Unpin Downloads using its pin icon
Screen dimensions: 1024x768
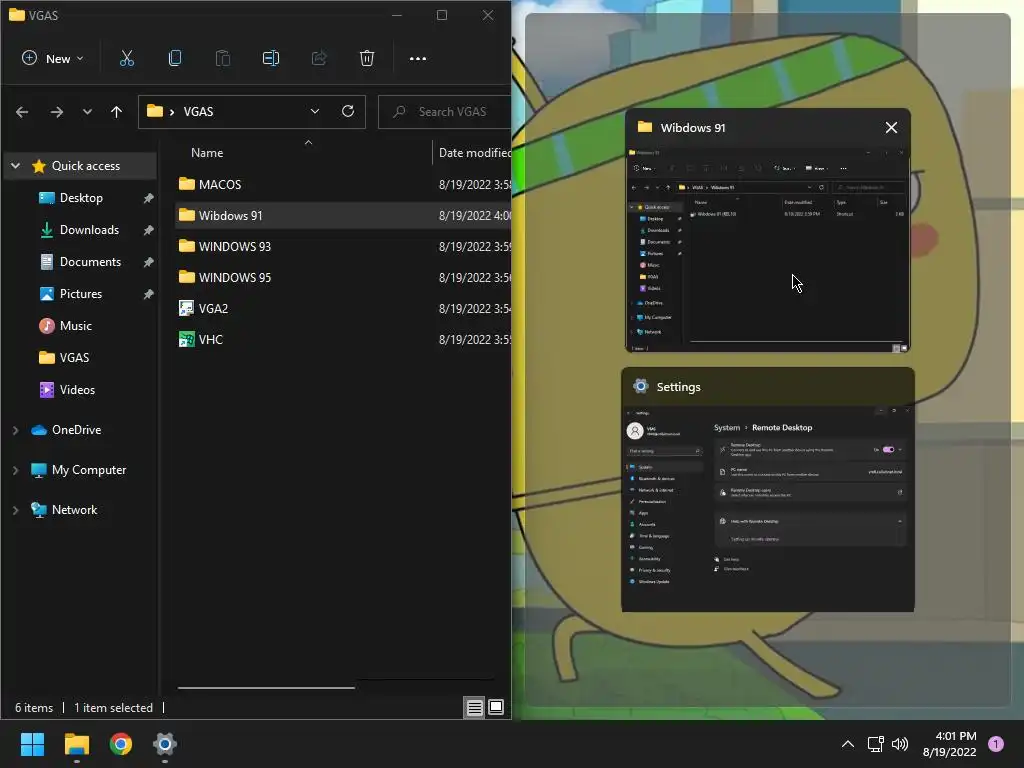coord(148,230)
